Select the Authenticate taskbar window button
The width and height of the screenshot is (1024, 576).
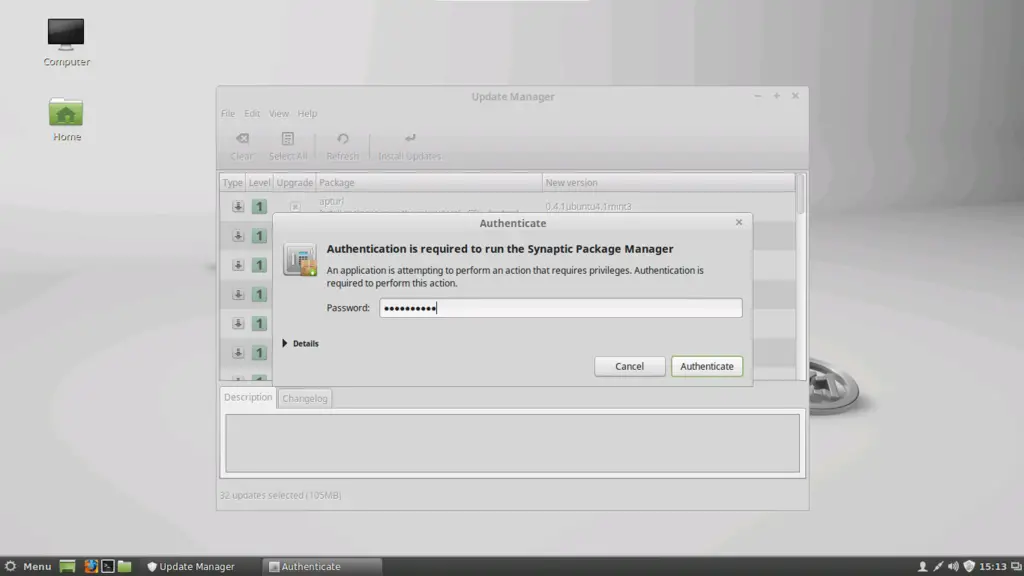tap(322, 566)
